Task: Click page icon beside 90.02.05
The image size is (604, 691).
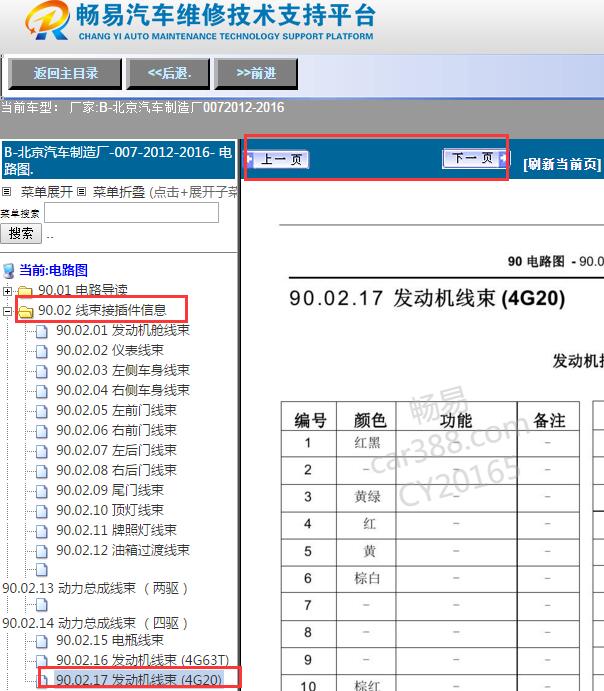Action: (x=41, y=411)
